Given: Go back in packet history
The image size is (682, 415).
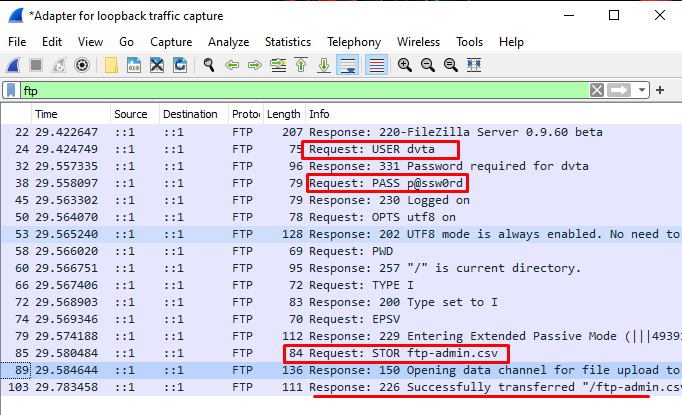Looking at the screenshot, I should coord(232,65).
